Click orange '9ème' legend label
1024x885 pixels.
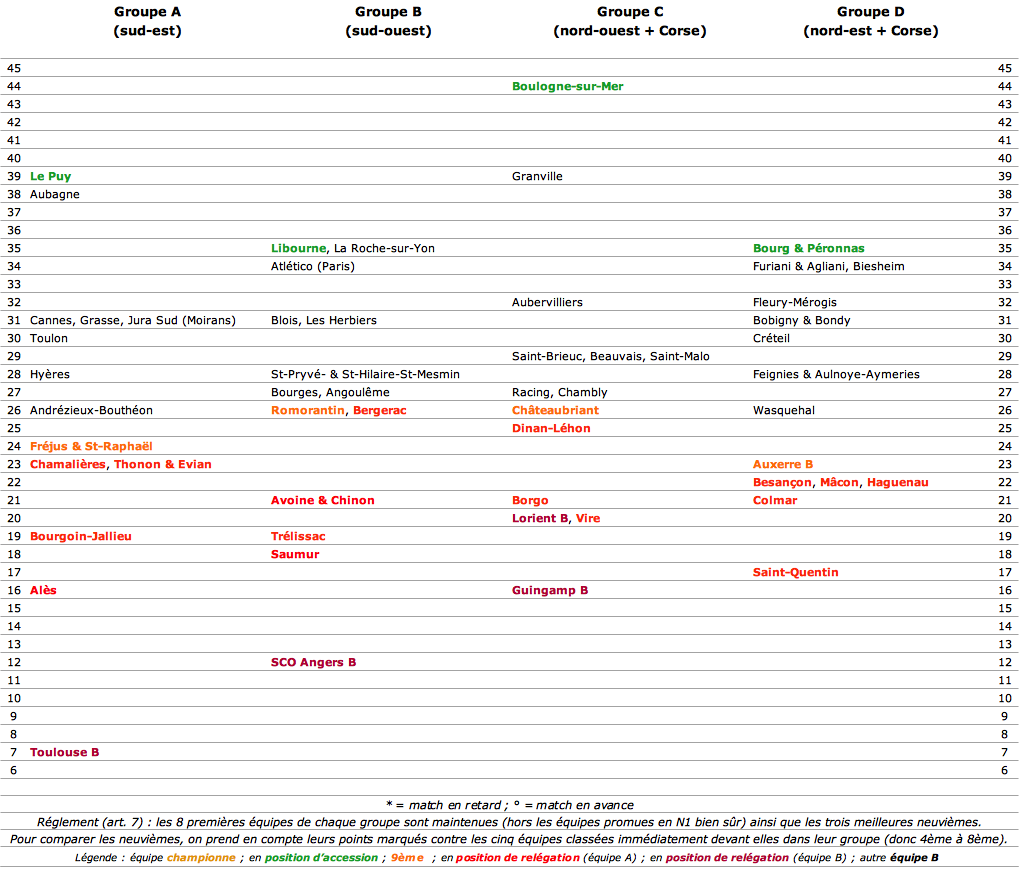click(408, 858)
